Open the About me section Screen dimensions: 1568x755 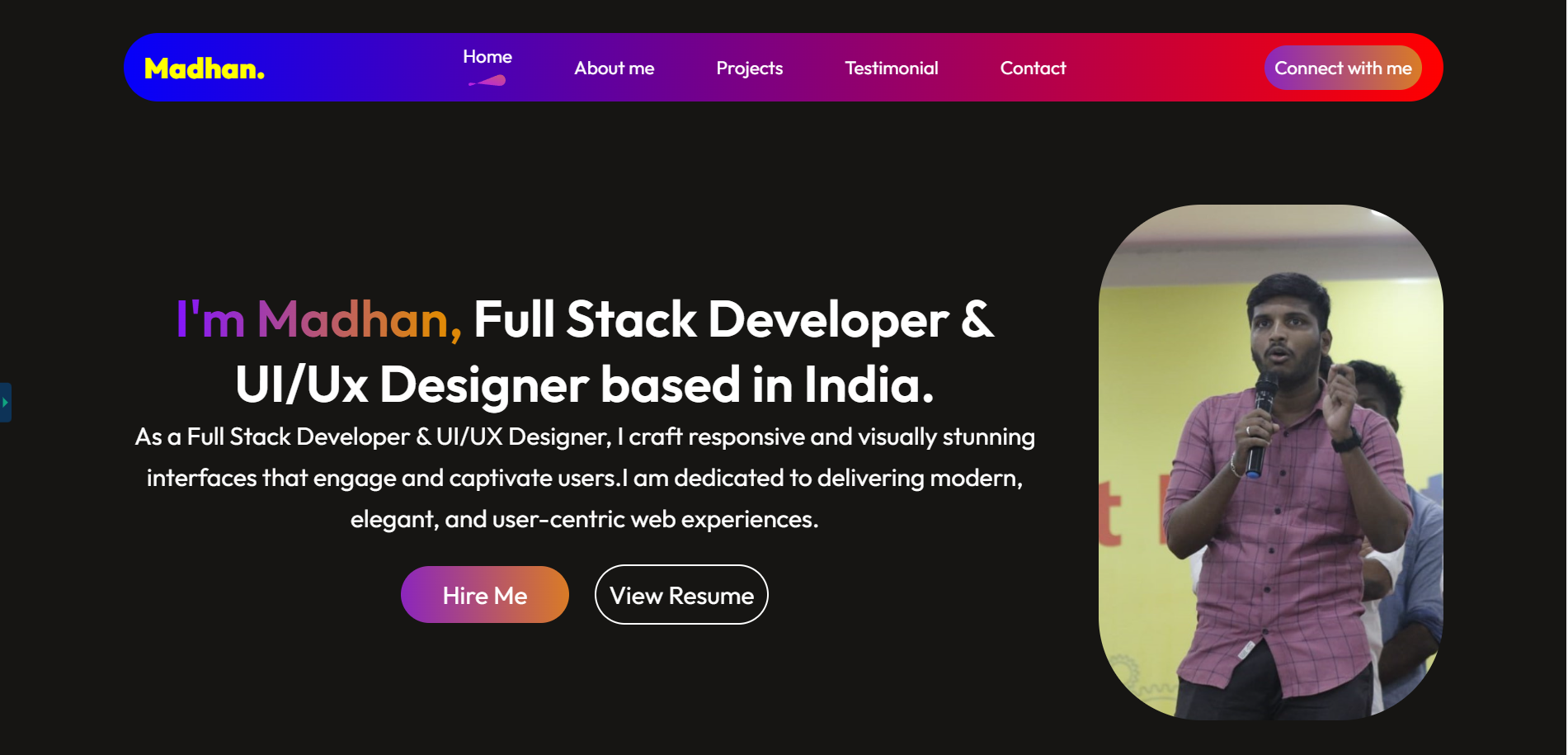(x=614, y=68)
